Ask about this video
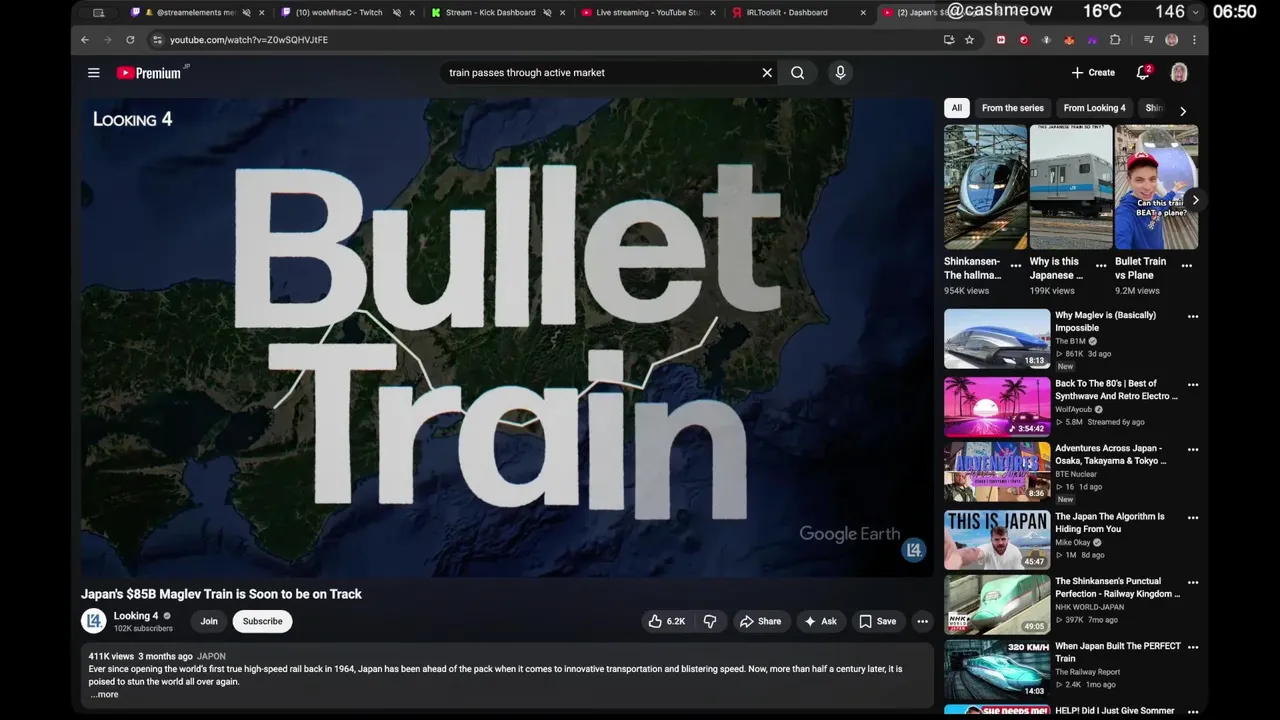This screenshot has height=720, width=1280. (x=820, y=621)
